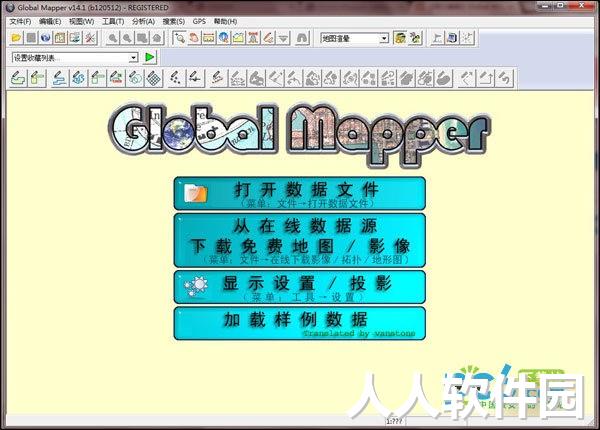This screenshot has width=600, height=430.
Task: Open the 工具(T) menu
Action: (113, 21)
